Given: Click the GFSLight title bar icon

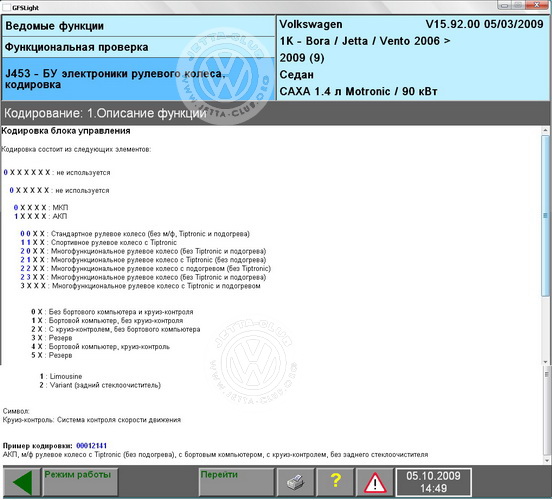Looking at the screenshot, I should 6,7.
